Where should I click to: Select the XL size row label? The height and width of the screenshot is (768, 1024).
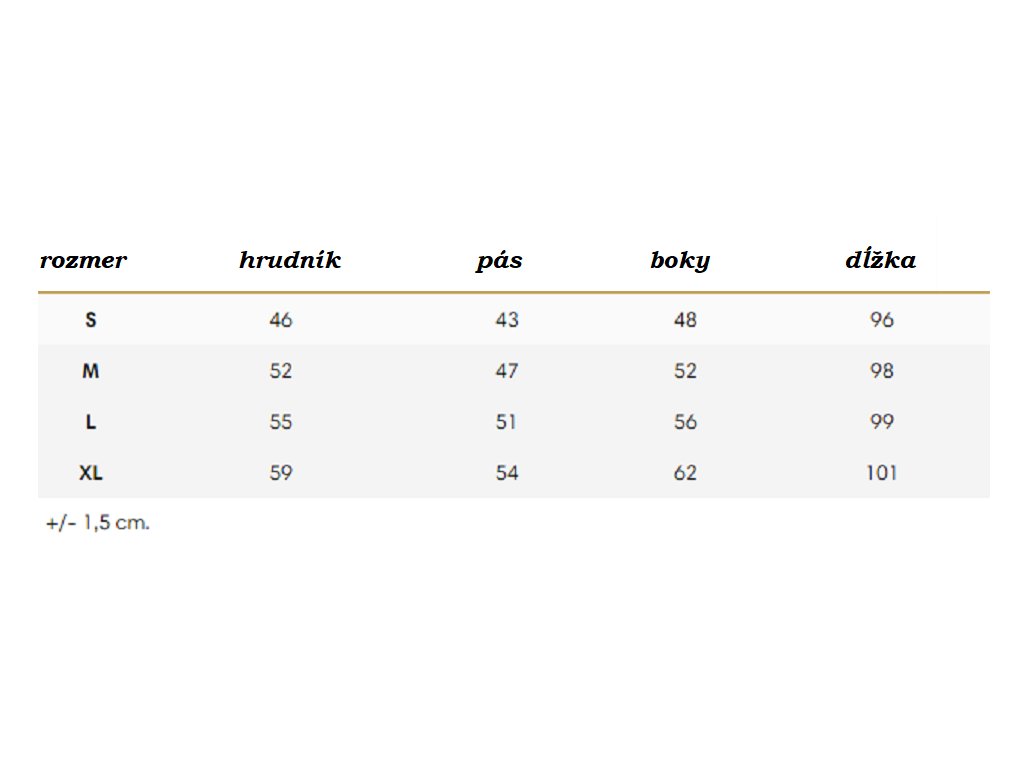coord(91,473)
